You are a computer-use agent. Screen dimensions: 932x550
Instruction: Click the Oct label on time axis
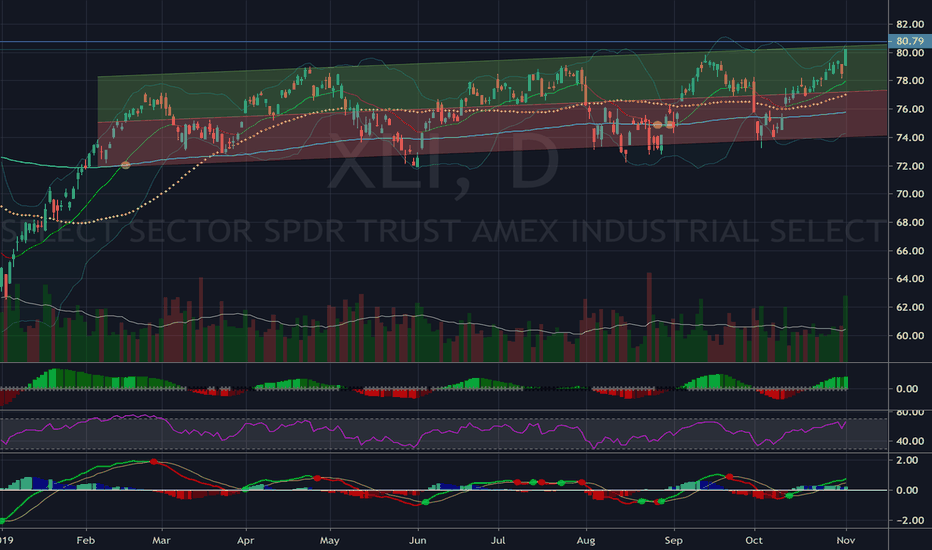coord(754,540)
